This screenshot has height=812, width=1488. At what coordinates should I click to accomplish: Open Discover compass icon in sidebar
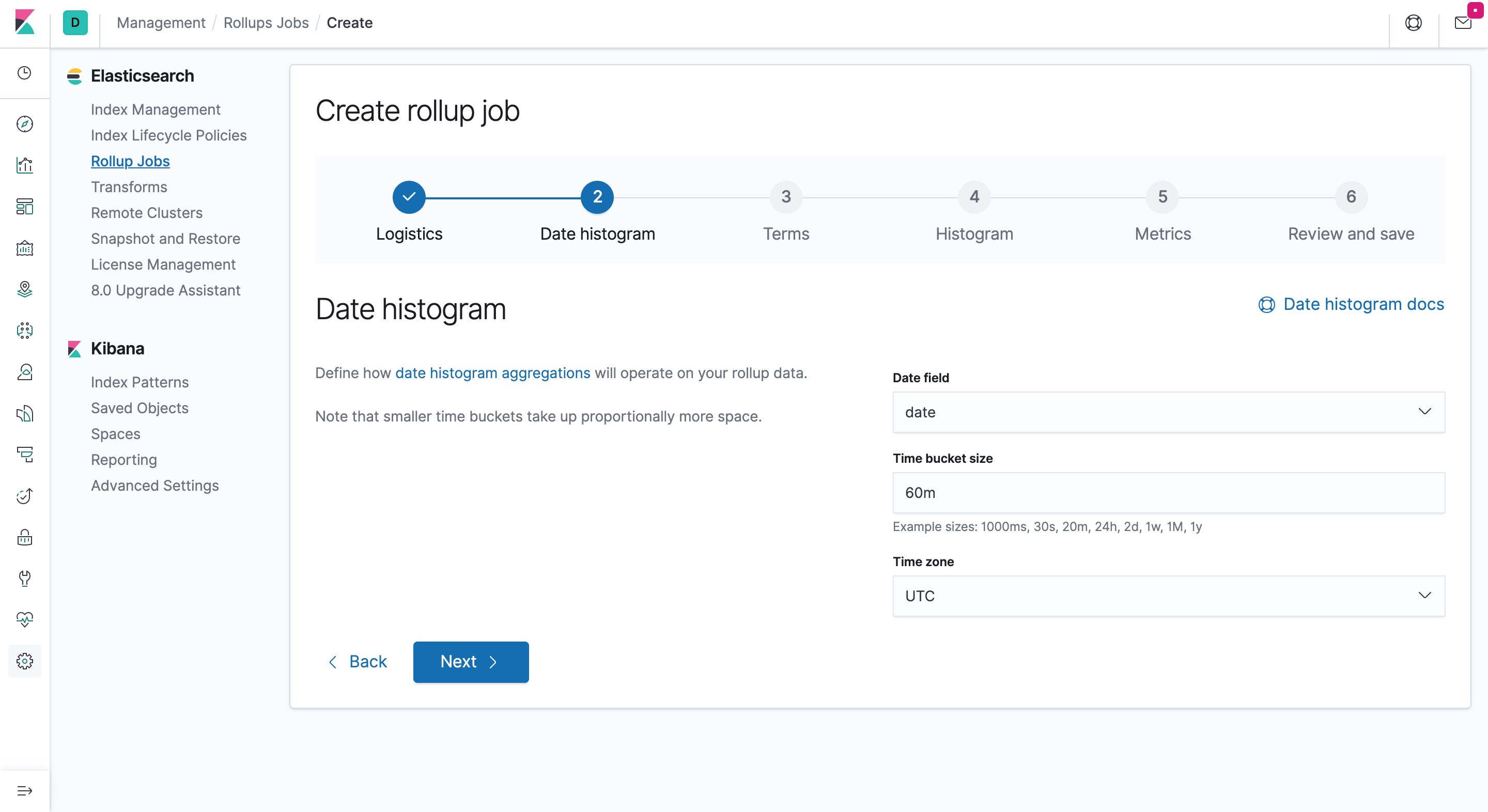[x=24, y=123]
